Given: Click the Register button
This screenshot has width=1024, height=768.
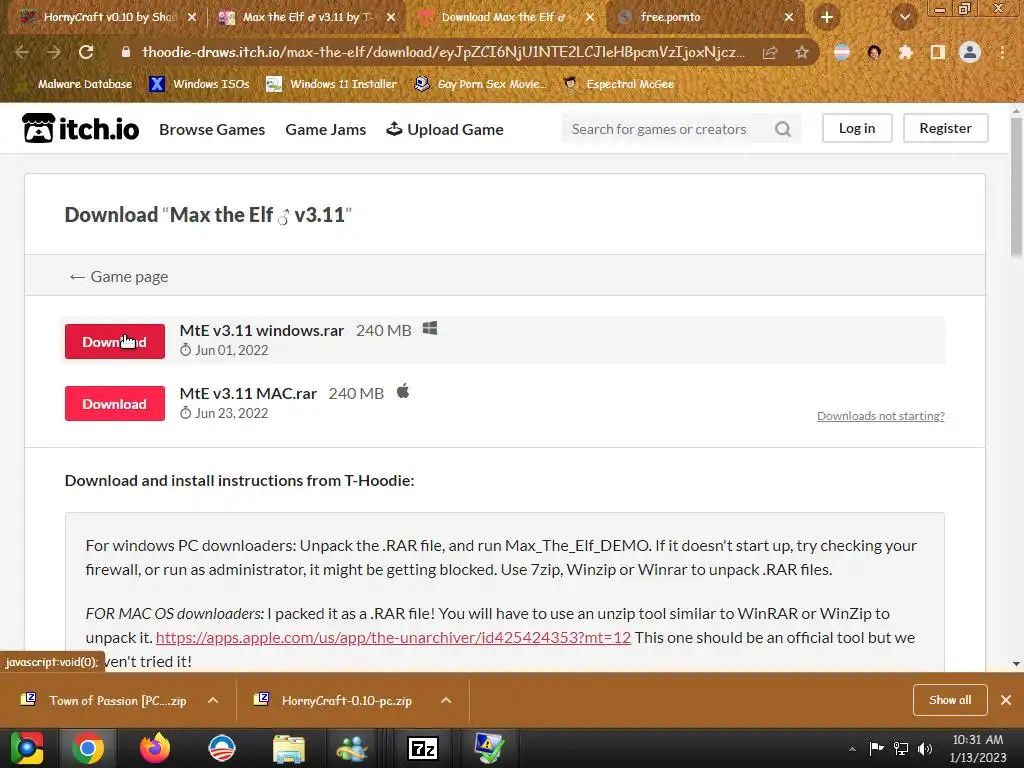Looking at the screenshot, I should pyautogui.click(x=946, y=128).
